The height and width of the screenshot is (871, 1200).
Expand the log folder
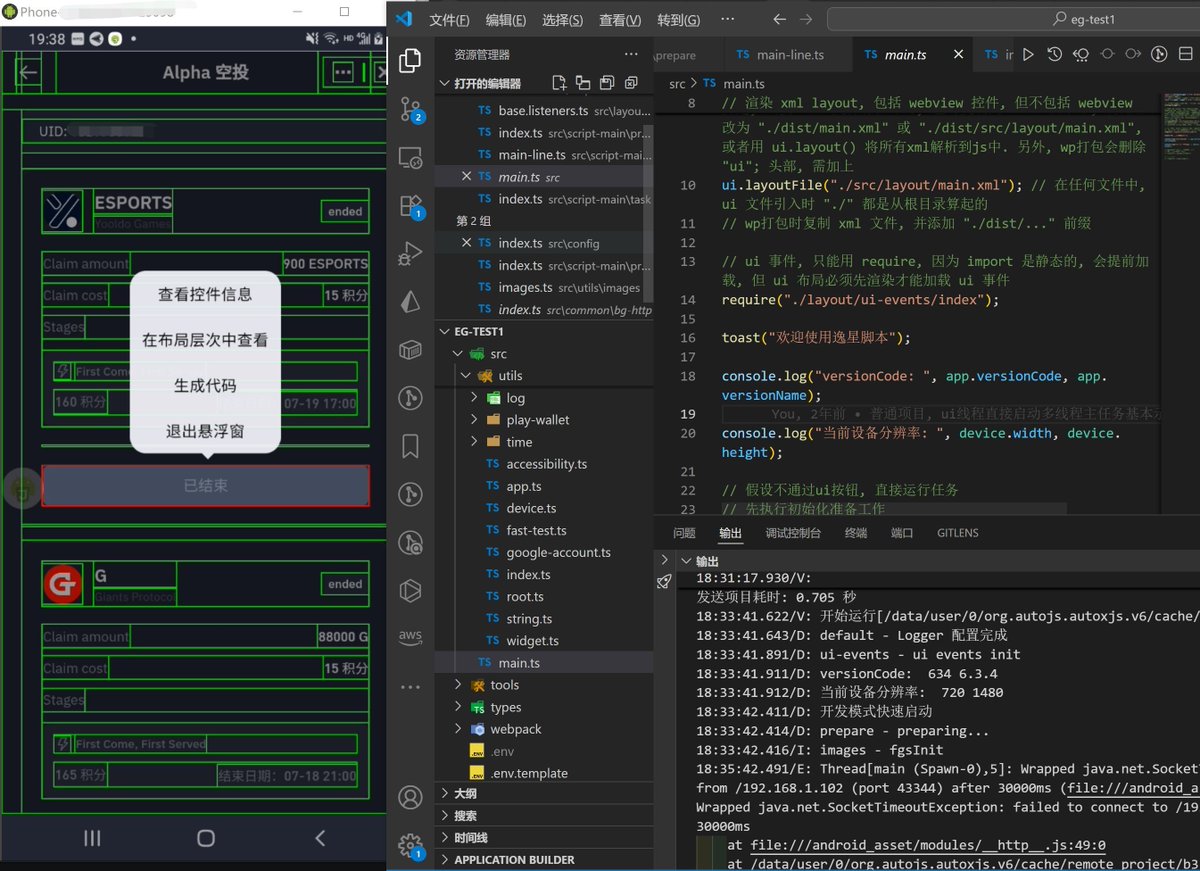pos(475,398)
